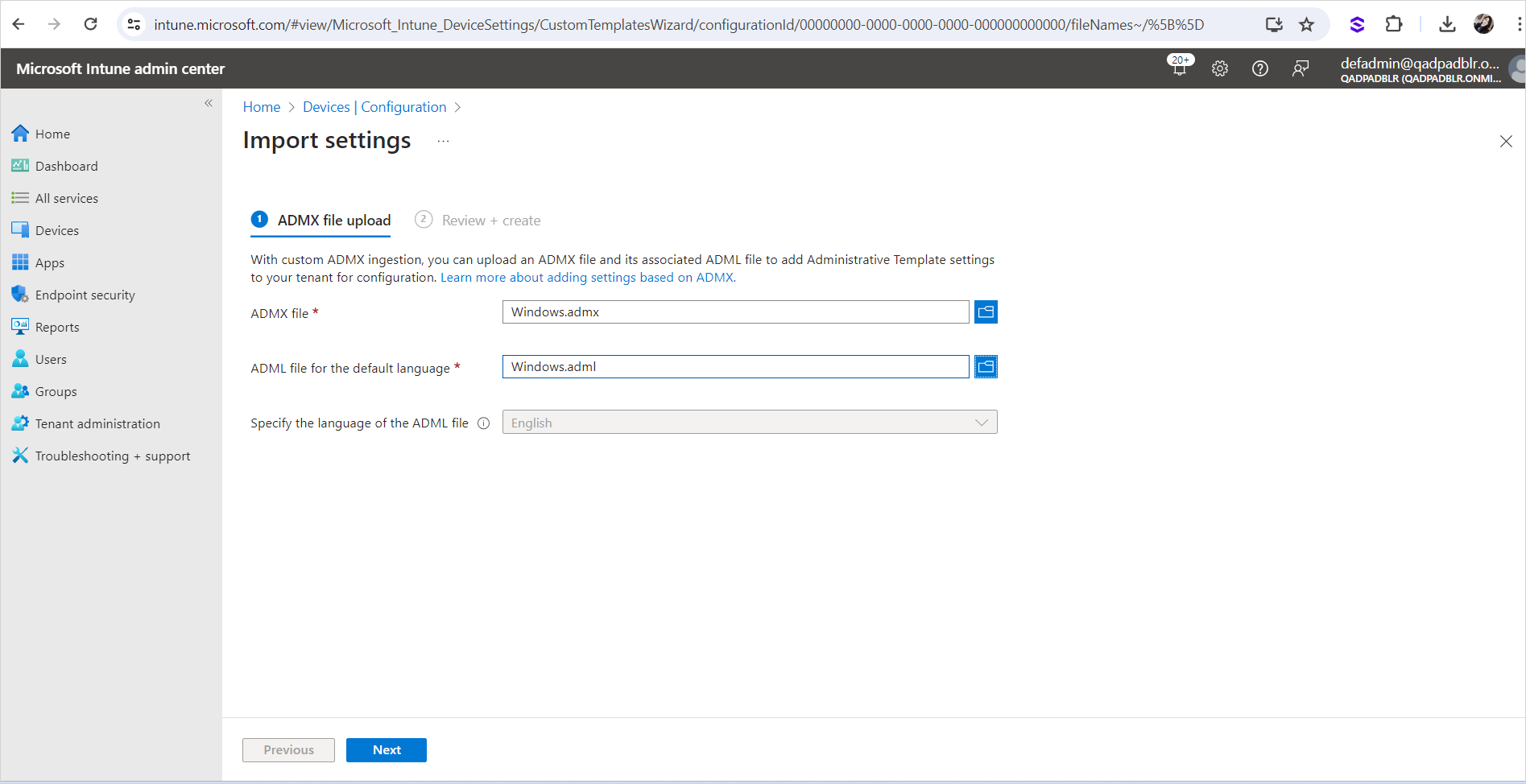The width and height of the screenshot is (1526, 784).
Task: Open the Home sidebar icon
Action: point(20,134)
